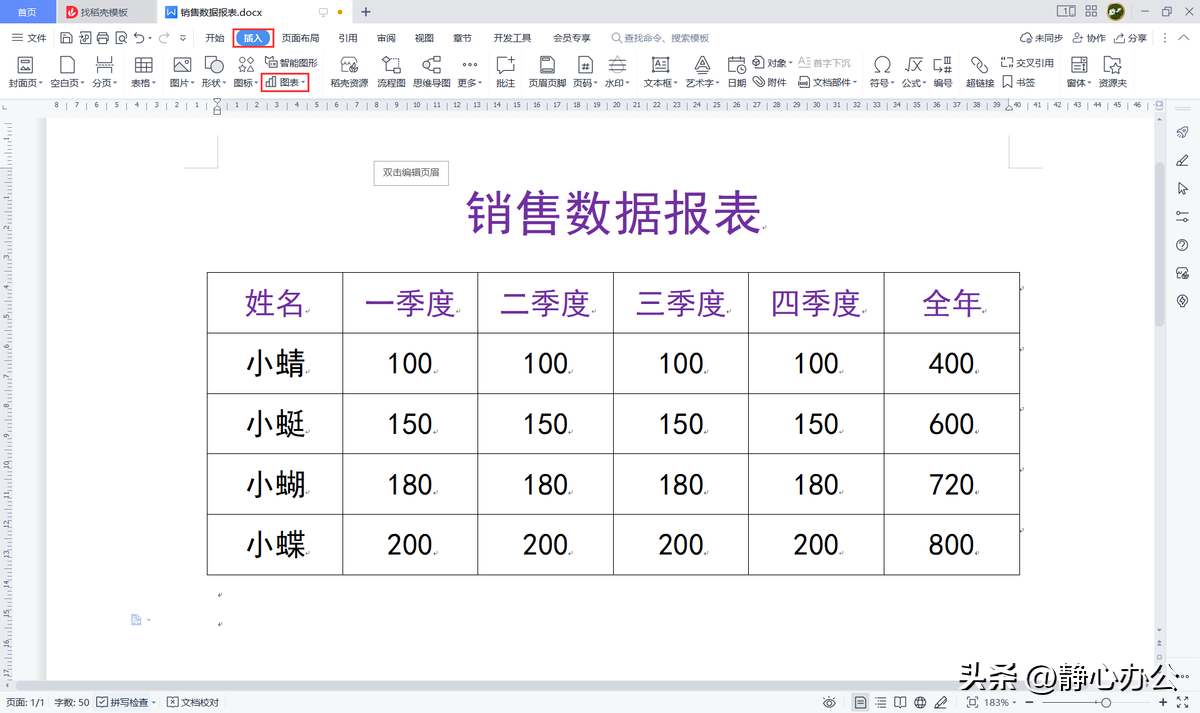Switch to the 审阅 ribbon tab
Screen dimensions: 1200x713
386,38
